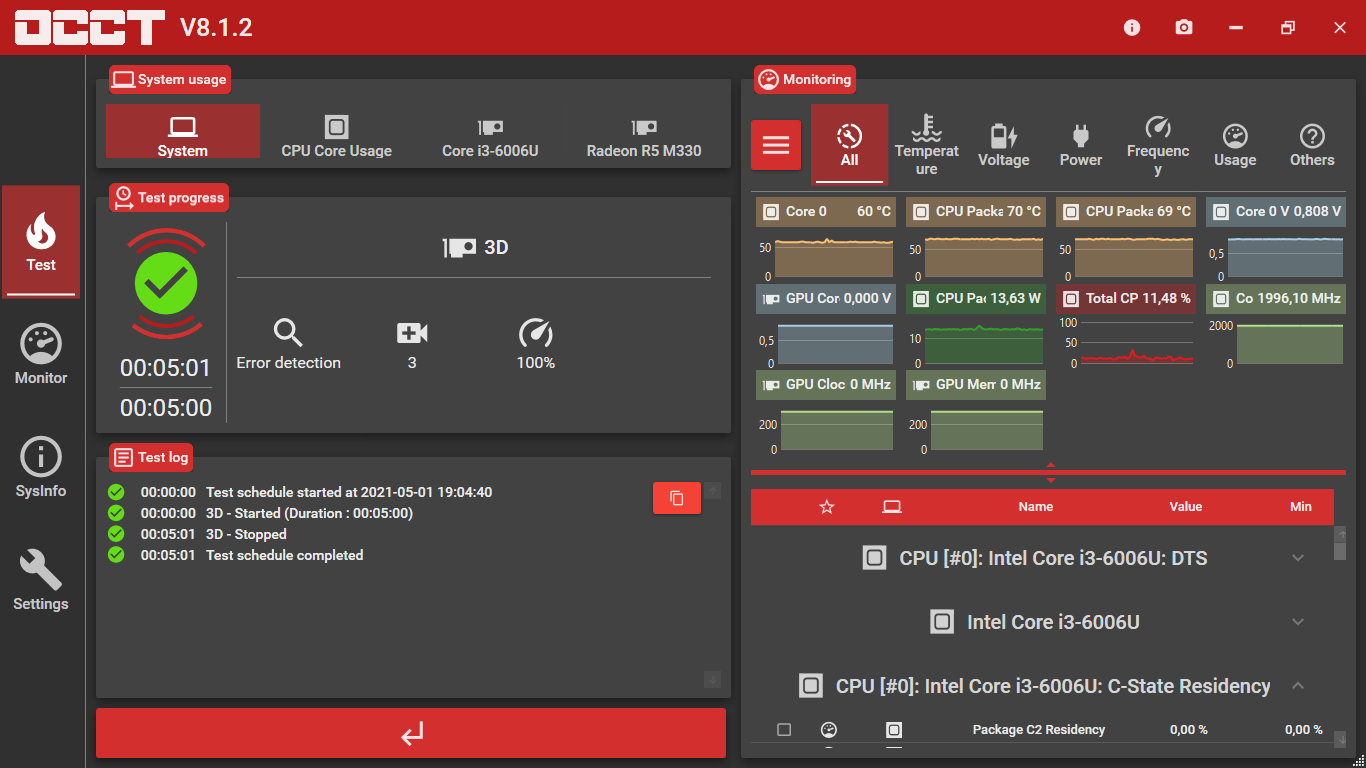Click the chip icon in Package C2 Residency row
Image resolution: width=1366 pixels, height=768 pixels.
tap(894, 730)
